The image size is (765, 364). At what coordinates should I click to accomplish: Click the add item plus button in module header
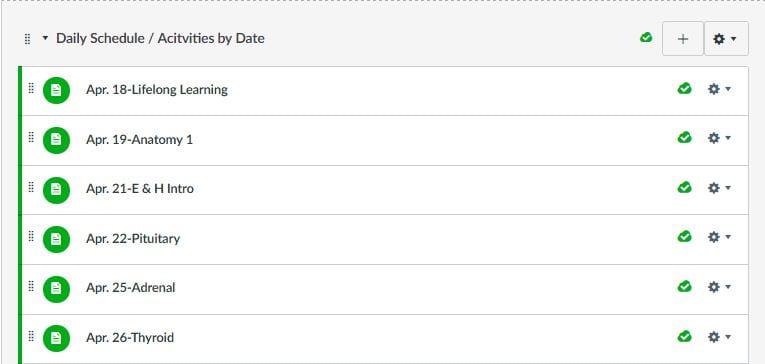(683, 39)
